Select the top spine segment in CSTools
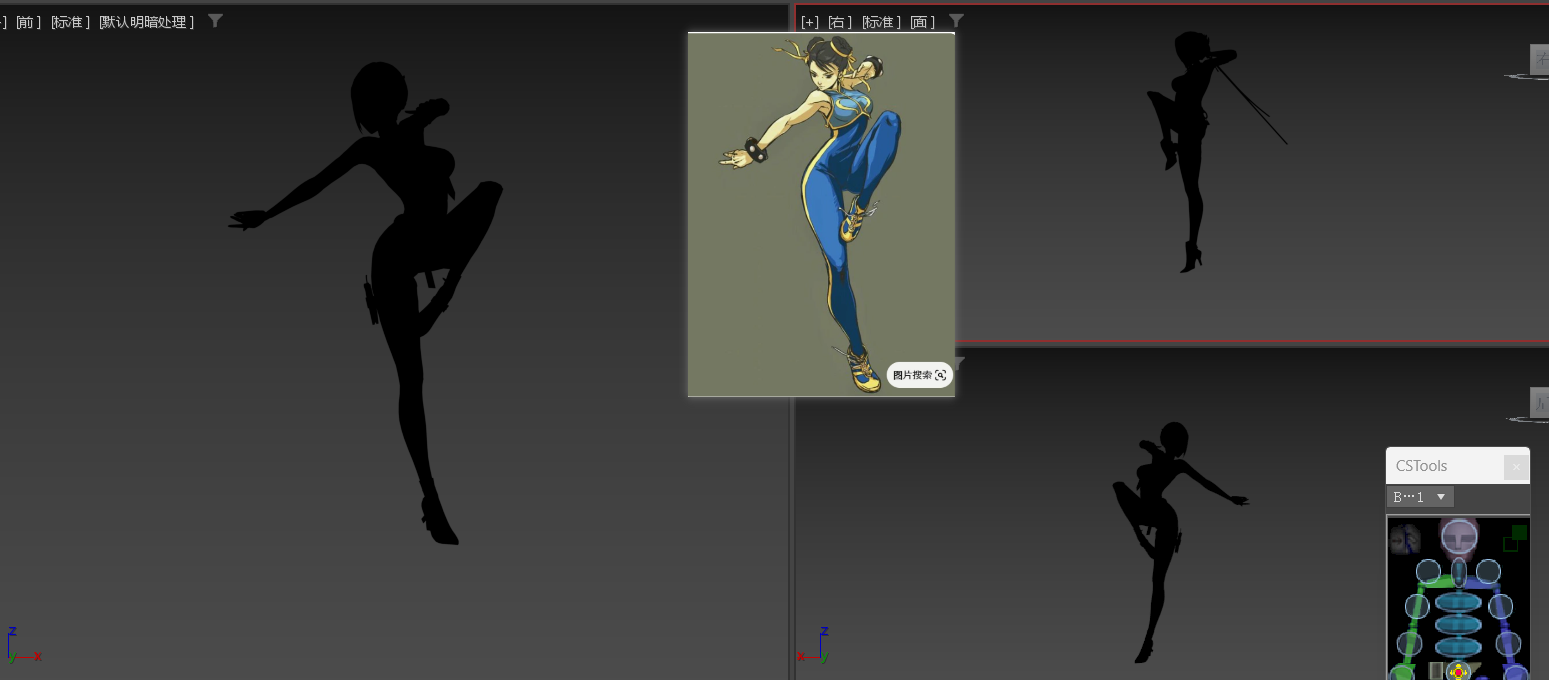The width and height of the screenshot is (1549, 680). click(x=1458, y=603)
